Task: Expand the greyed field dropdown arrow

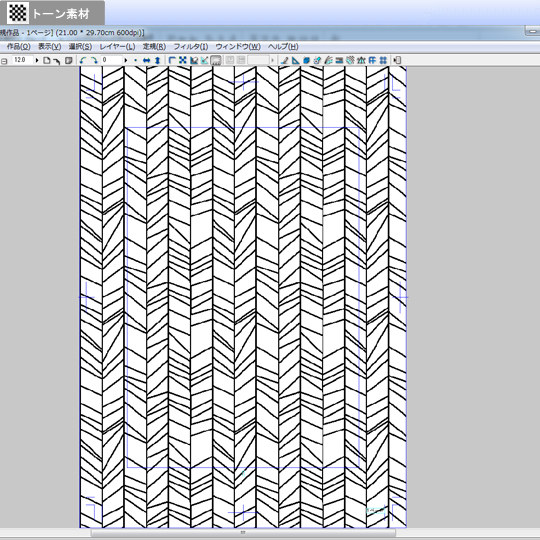Action: (x=272, y=60)
